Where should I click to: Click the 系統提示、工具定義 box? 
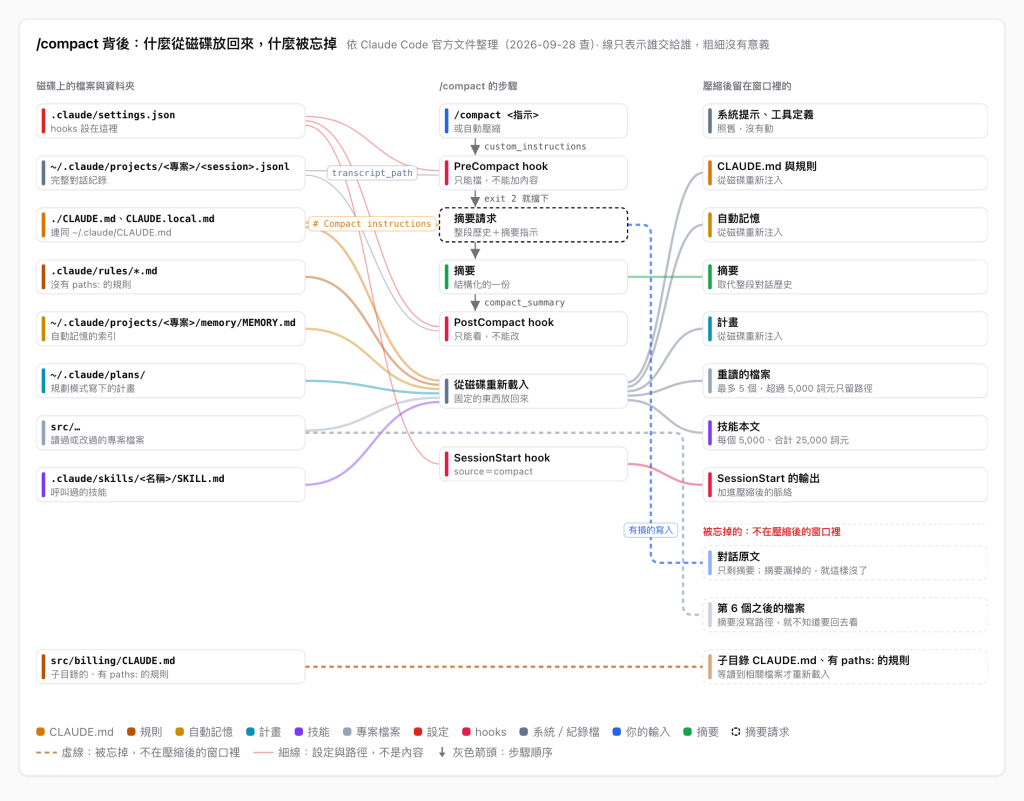844,121
